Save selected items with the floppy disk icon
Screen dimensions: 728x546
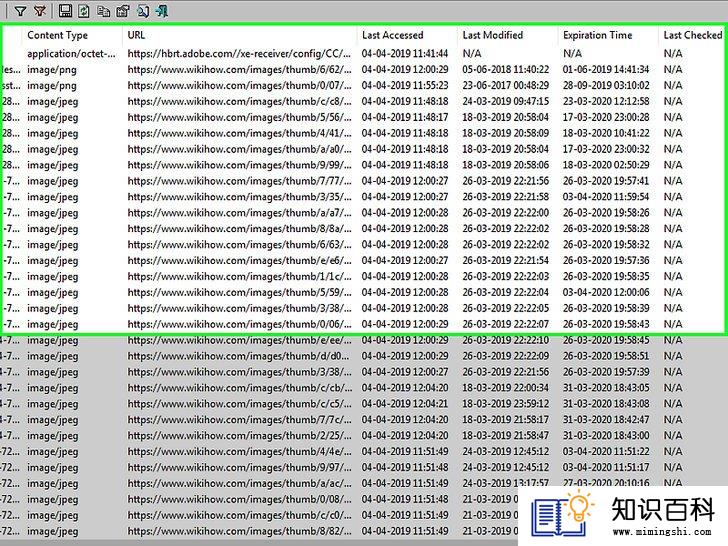point(65,11)
